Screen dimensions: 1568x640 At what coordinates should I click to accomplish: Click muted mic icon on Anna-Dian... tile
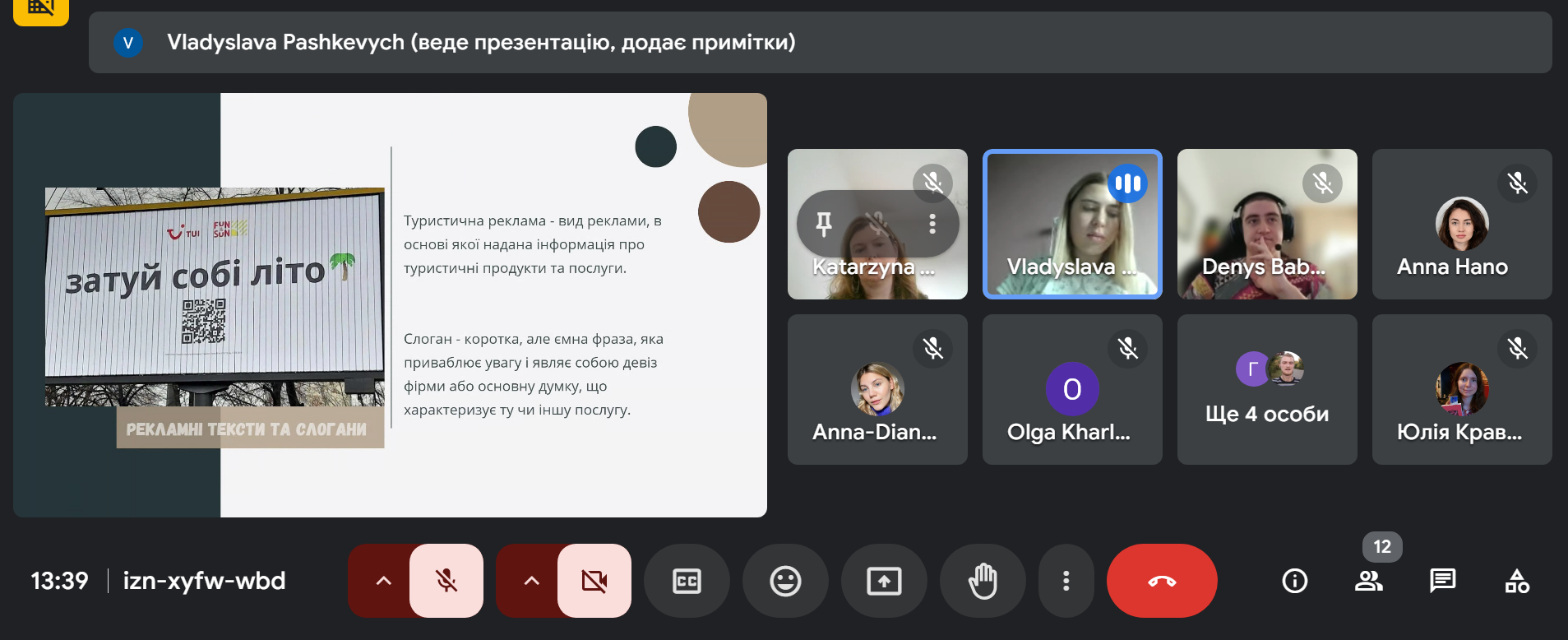click(933, 349)
